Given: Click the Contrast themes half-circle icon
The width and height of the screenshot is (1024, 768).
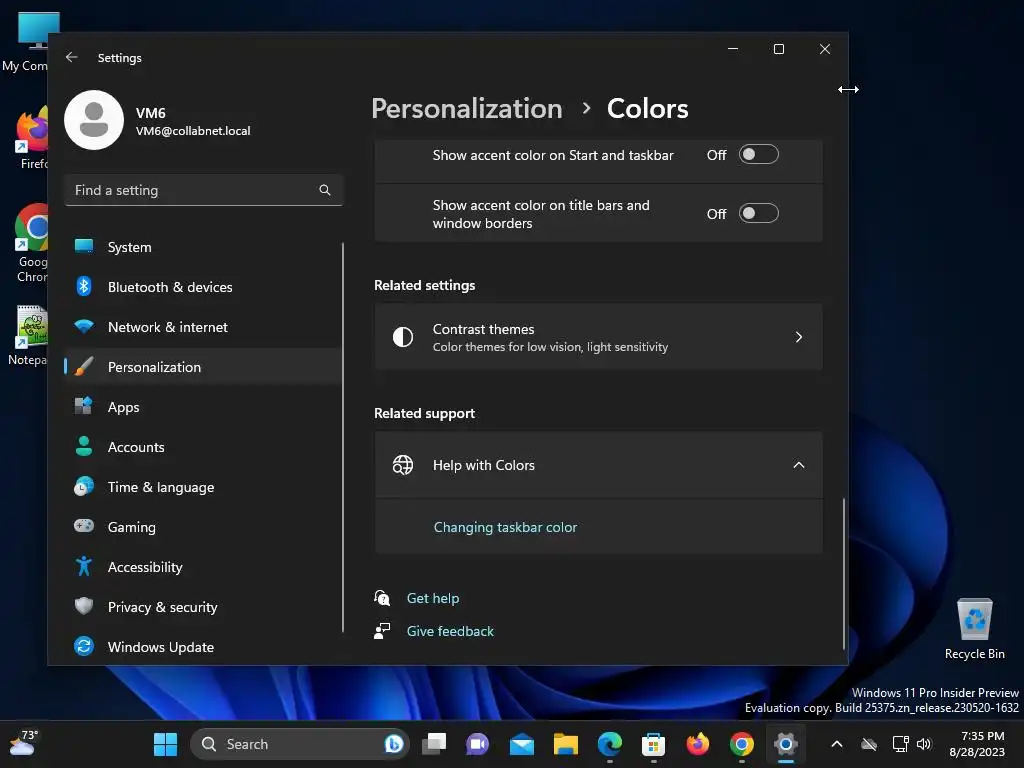Looking at the screenshot, I should pos(403,337).
